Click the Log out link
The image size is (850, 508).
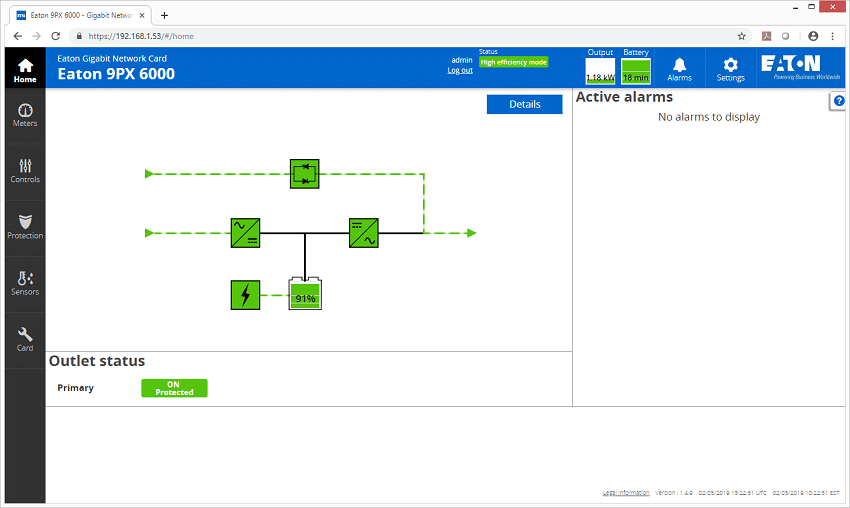(460, 70)
